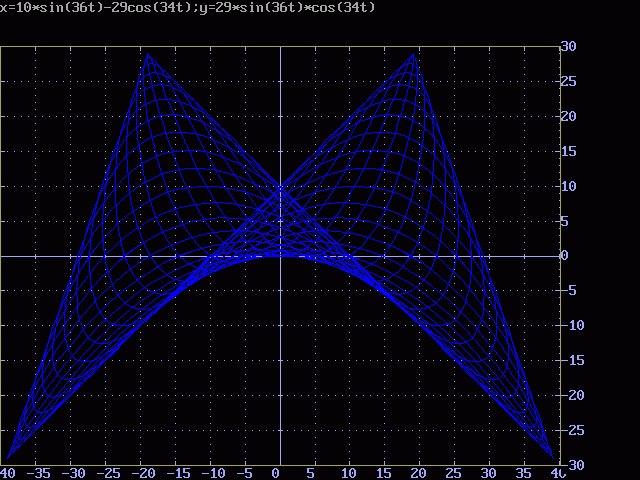Click the y-axis tick label 15
Image resolution: width=640 pixels, height=480 pixels.
[x=568, y=151]
